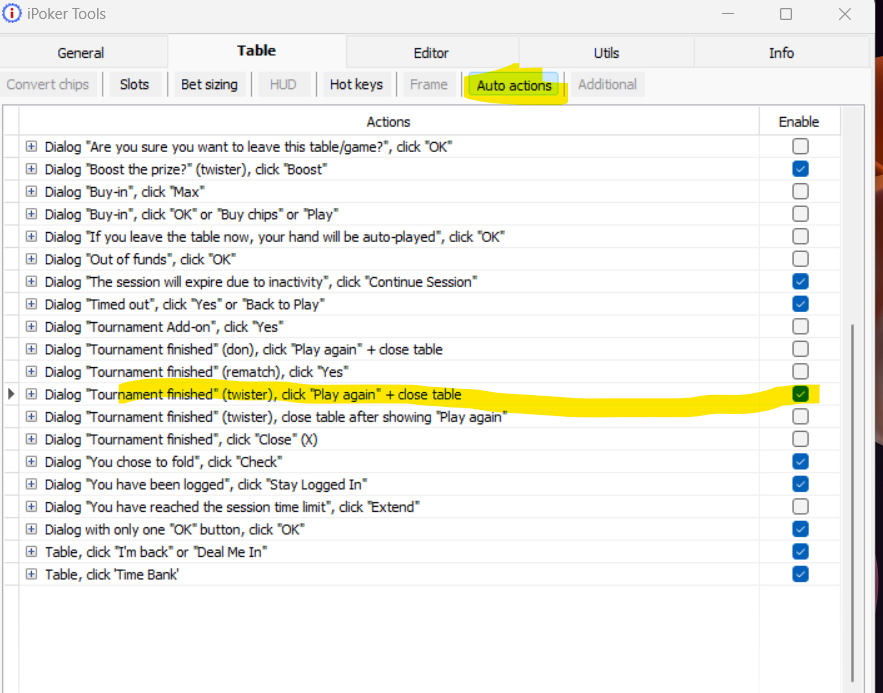Uncheck 'Stay Logged In' action checkbox
Viewport: 883px width, 693px height.
click(800, 484)
